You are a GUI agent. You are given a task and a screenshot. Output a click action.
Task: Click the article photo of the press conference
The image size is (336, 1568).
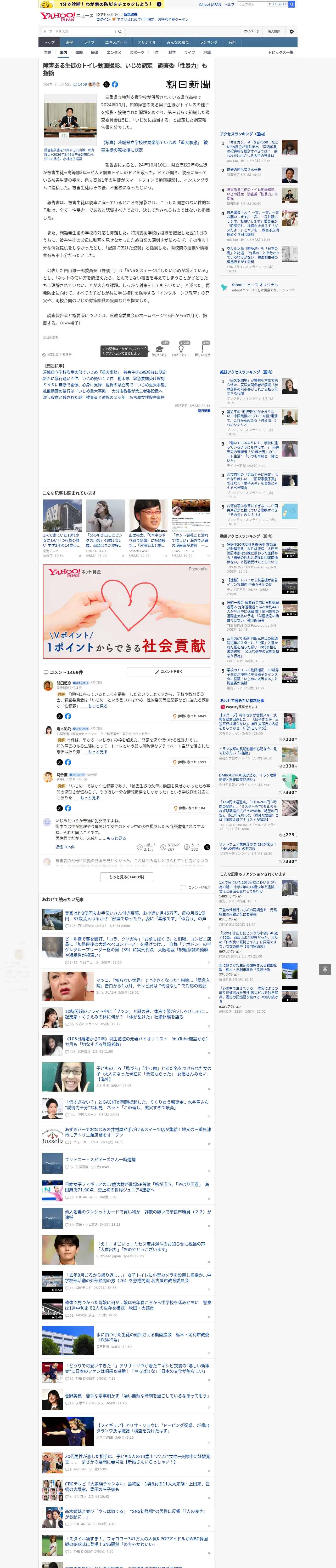click(70, 120)
